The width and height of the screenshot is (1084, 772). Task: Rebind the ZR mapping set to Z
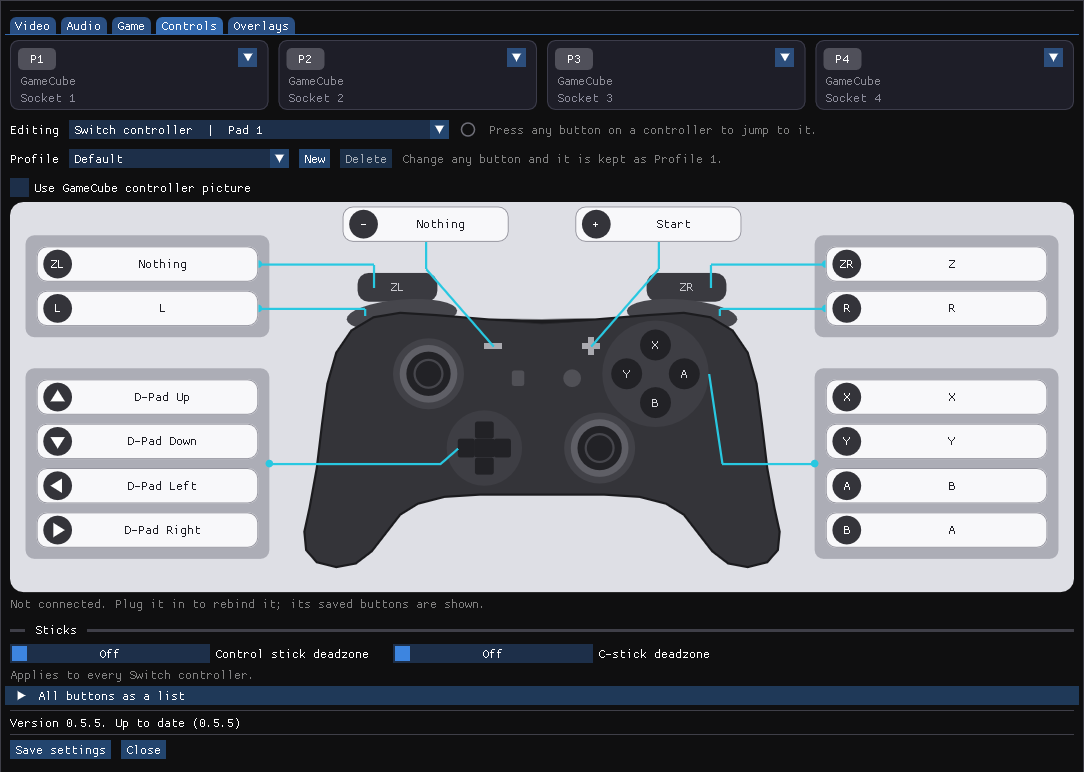[x=936, y=264]
